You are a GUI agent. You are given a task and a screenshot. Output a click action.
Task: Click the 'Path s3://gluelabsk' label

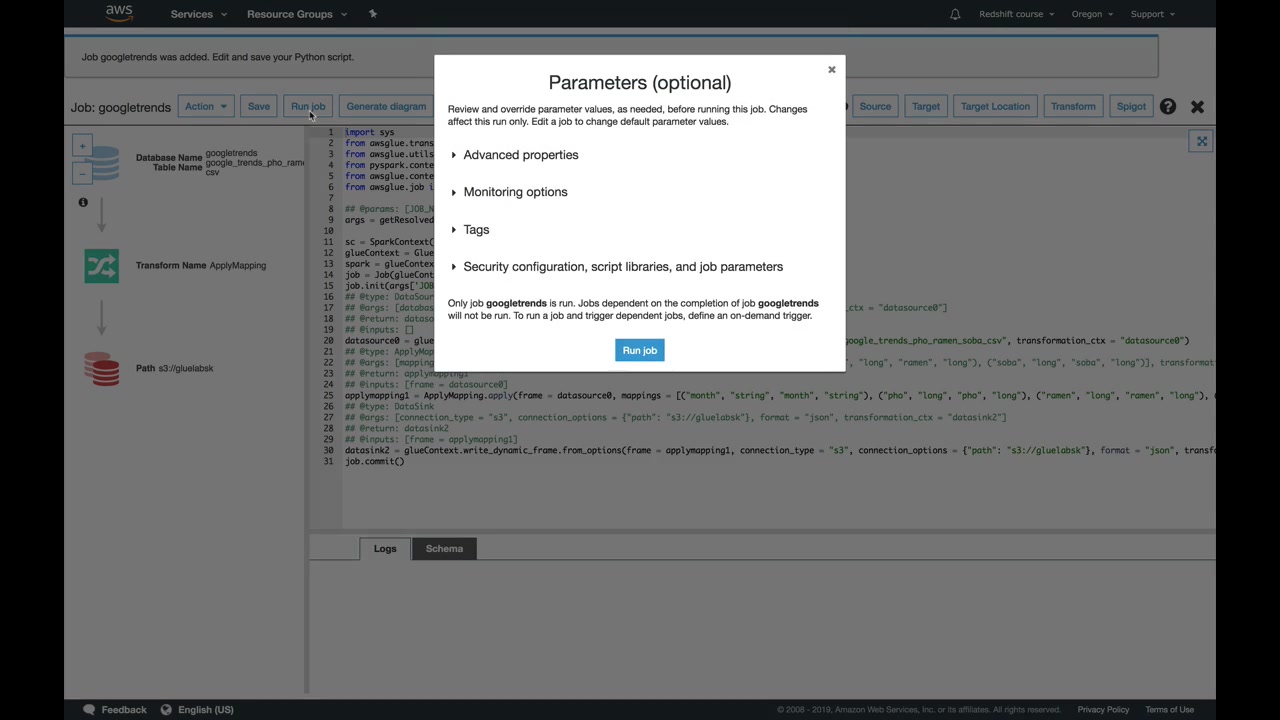pyautogui.click(x=175, y=369)
